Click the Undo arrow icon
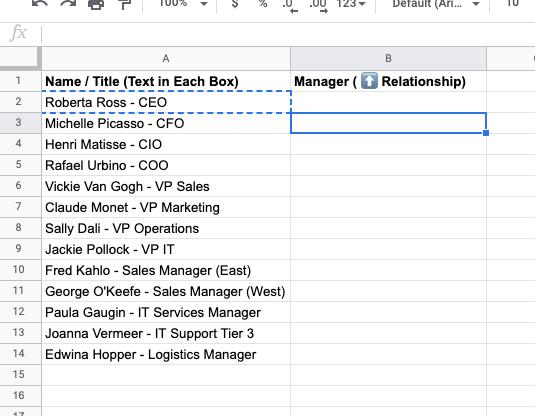The image size is (535, 416). click(40, 3)
